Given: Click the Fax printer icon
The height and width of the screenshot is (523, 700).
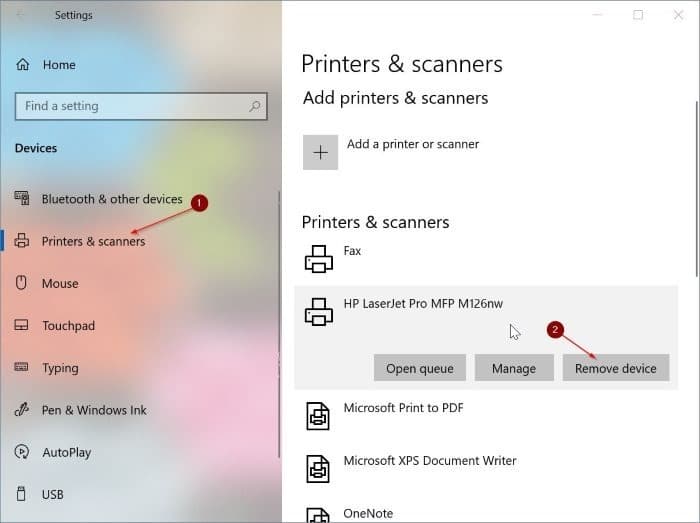Looking at the screenshot, I should (318, 259).
